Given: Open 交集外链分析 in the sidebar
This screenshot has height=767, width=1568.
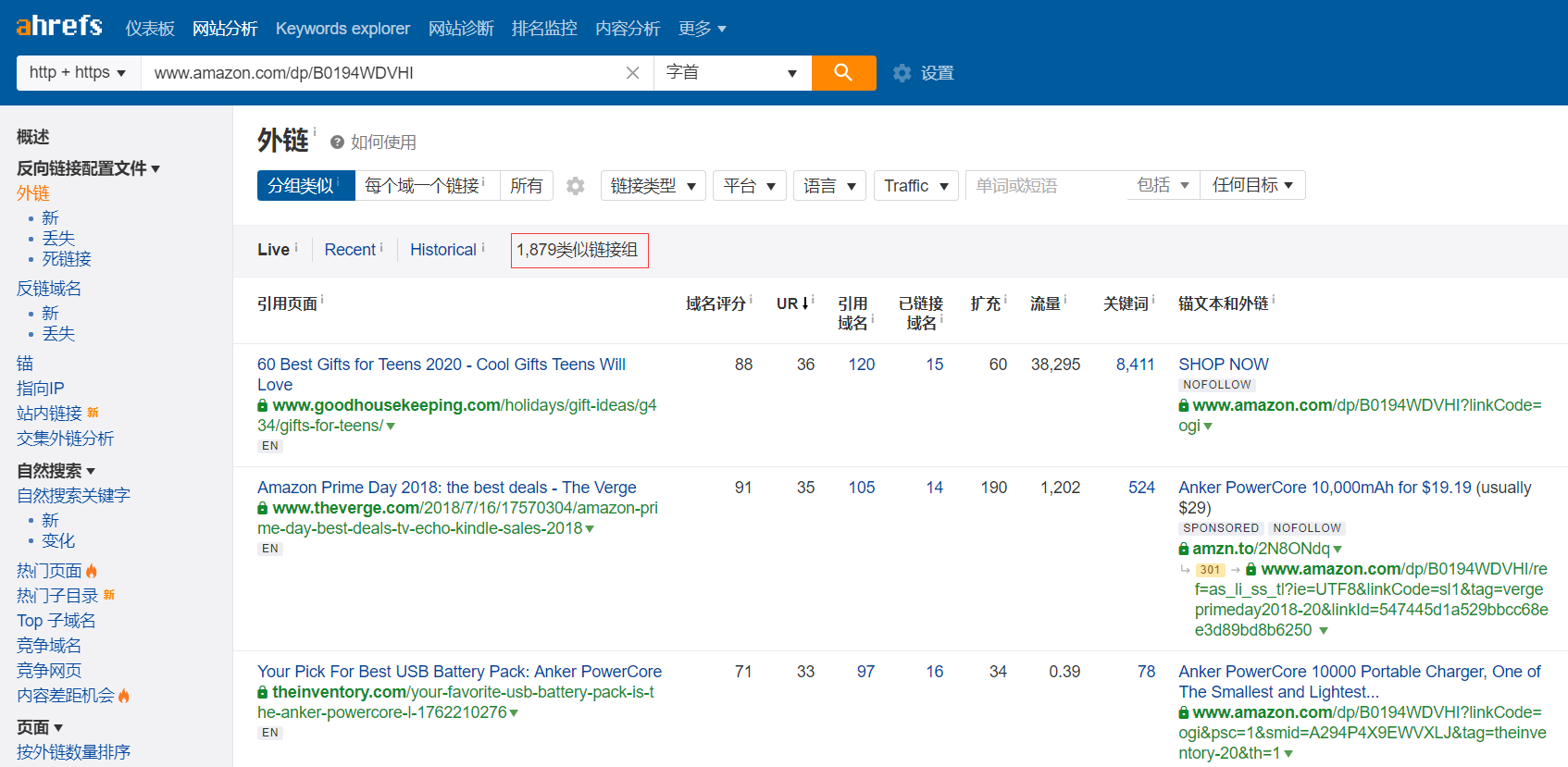Looking at the screenshot, I should coord(66,439).
